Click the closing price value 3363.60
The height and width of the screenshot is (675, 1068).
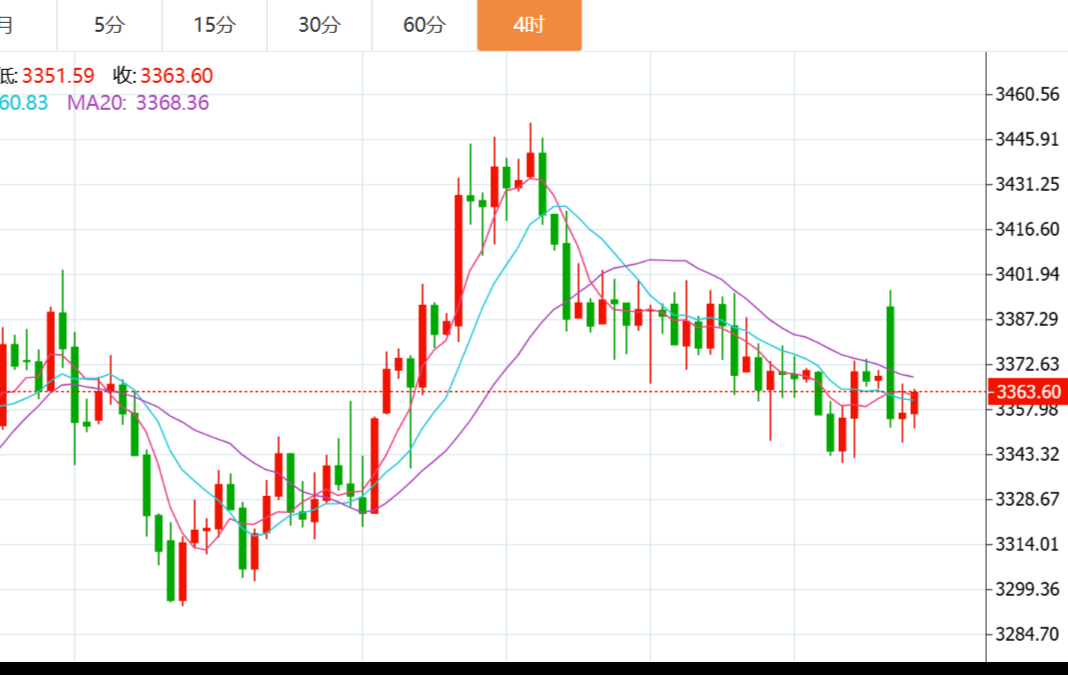tap(177, 76)
